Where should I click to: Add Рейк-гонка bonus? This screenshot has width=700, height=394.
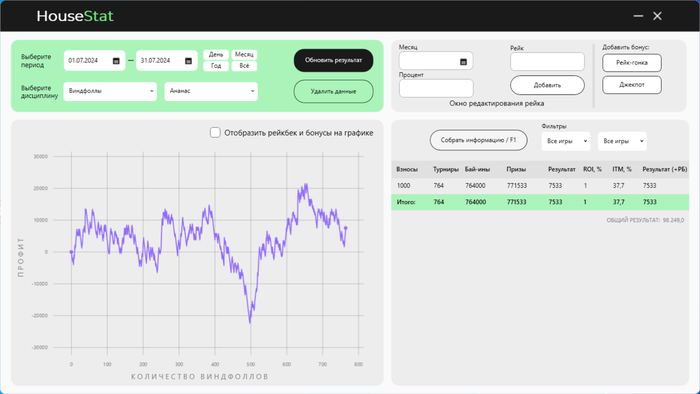[632, 63]
